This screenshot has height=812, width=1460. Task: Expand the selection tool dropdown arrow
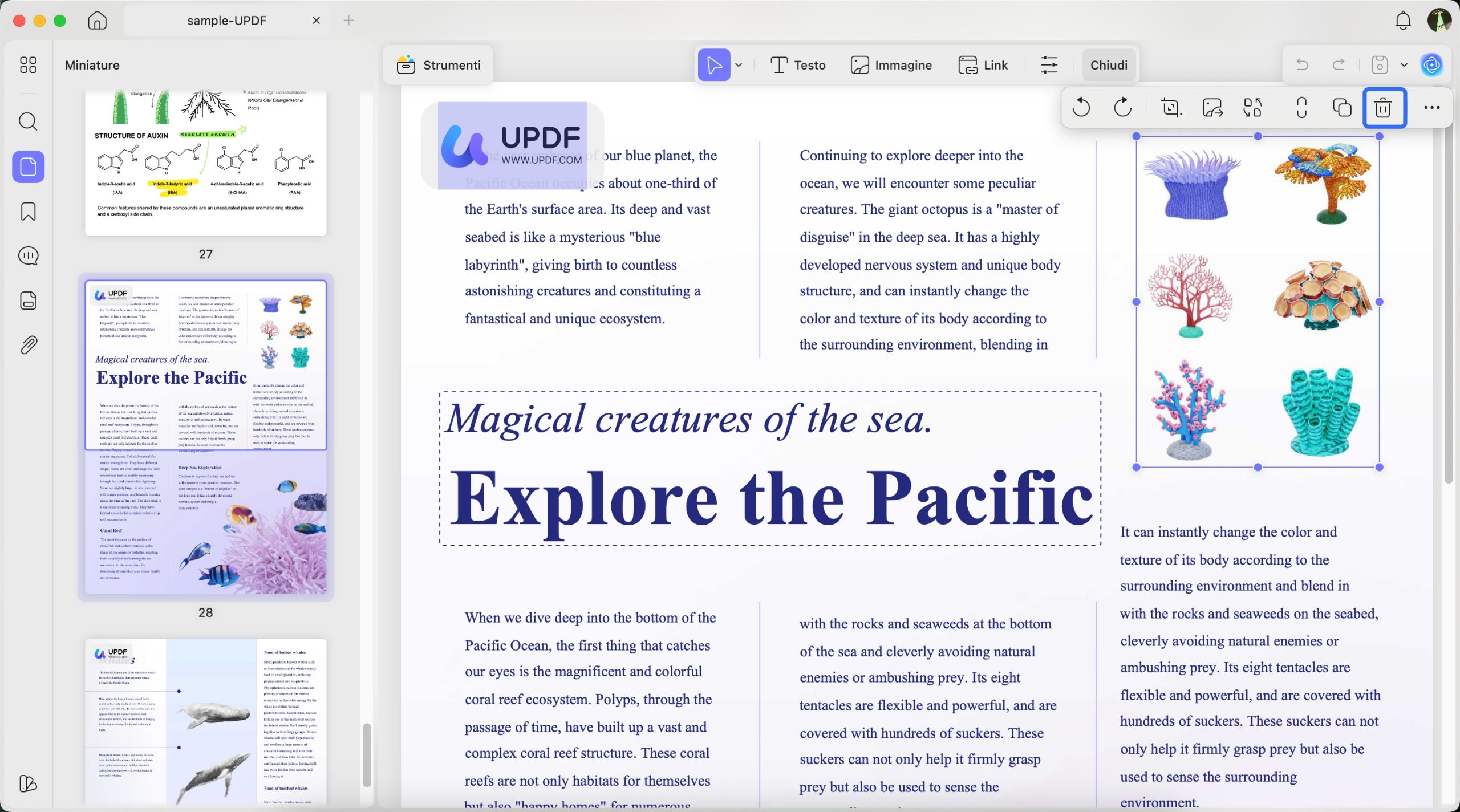click(x=739, y=65)
